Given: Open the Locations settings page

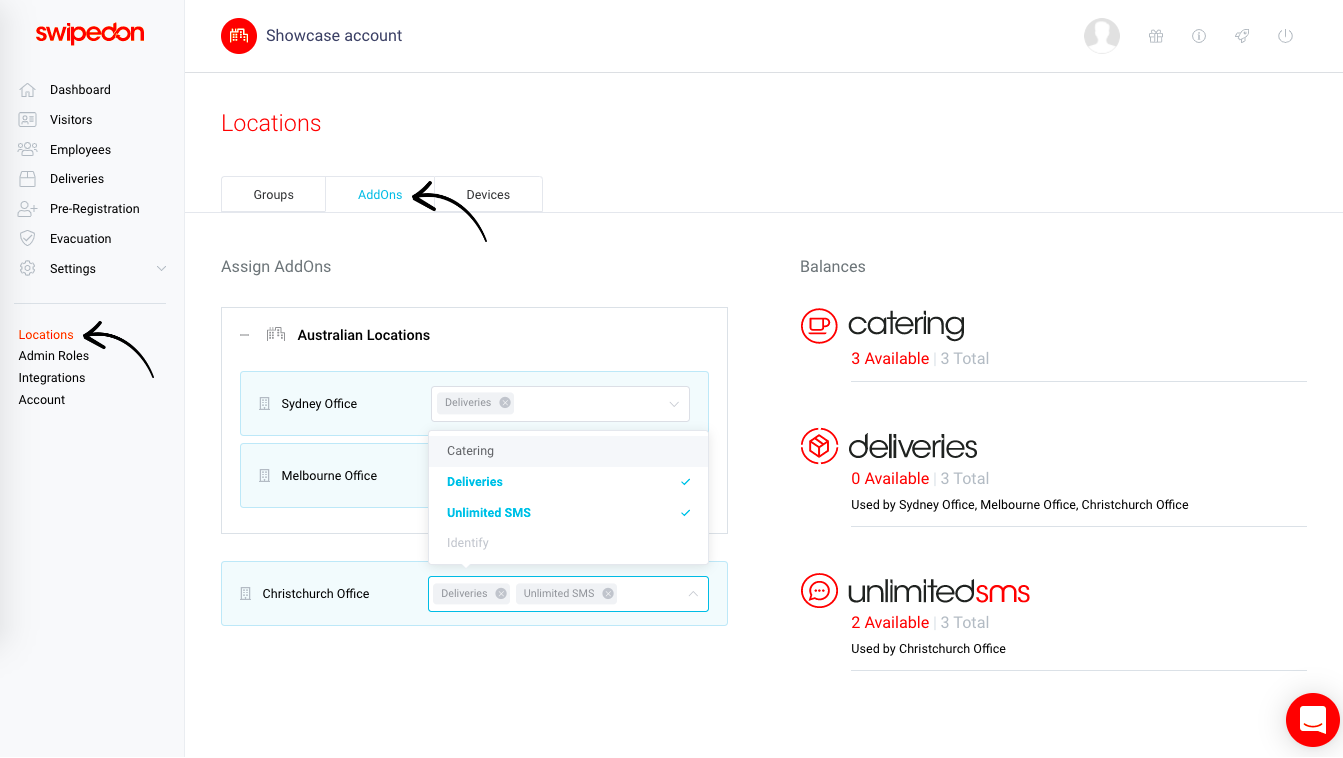Looking at the screenshot, I should pyautogui.click(x=46, y=335).
